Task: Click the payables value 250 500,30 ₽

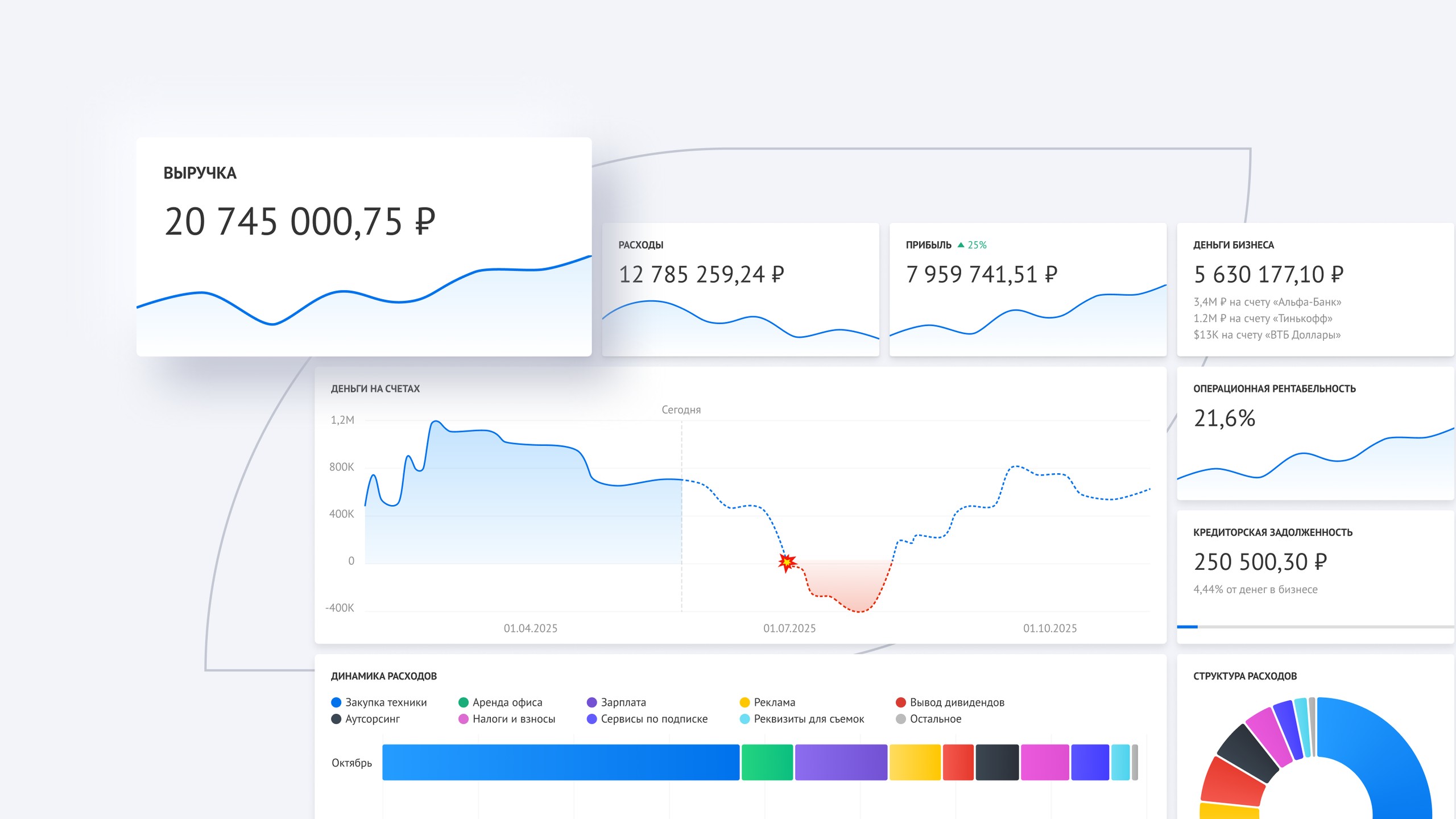Action: [x=1260, y=562]
